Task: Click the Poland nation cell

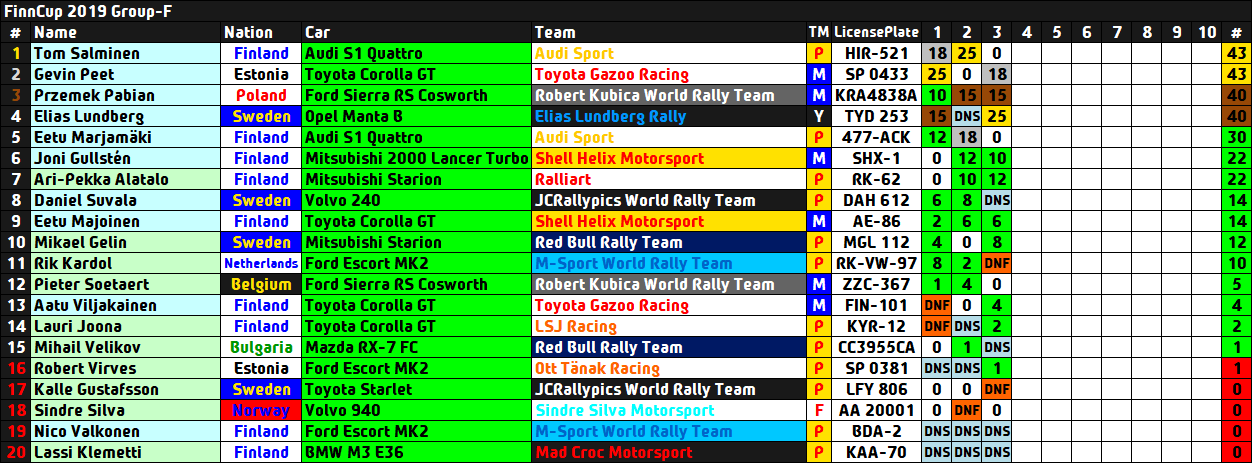Action: click(261, 95)
